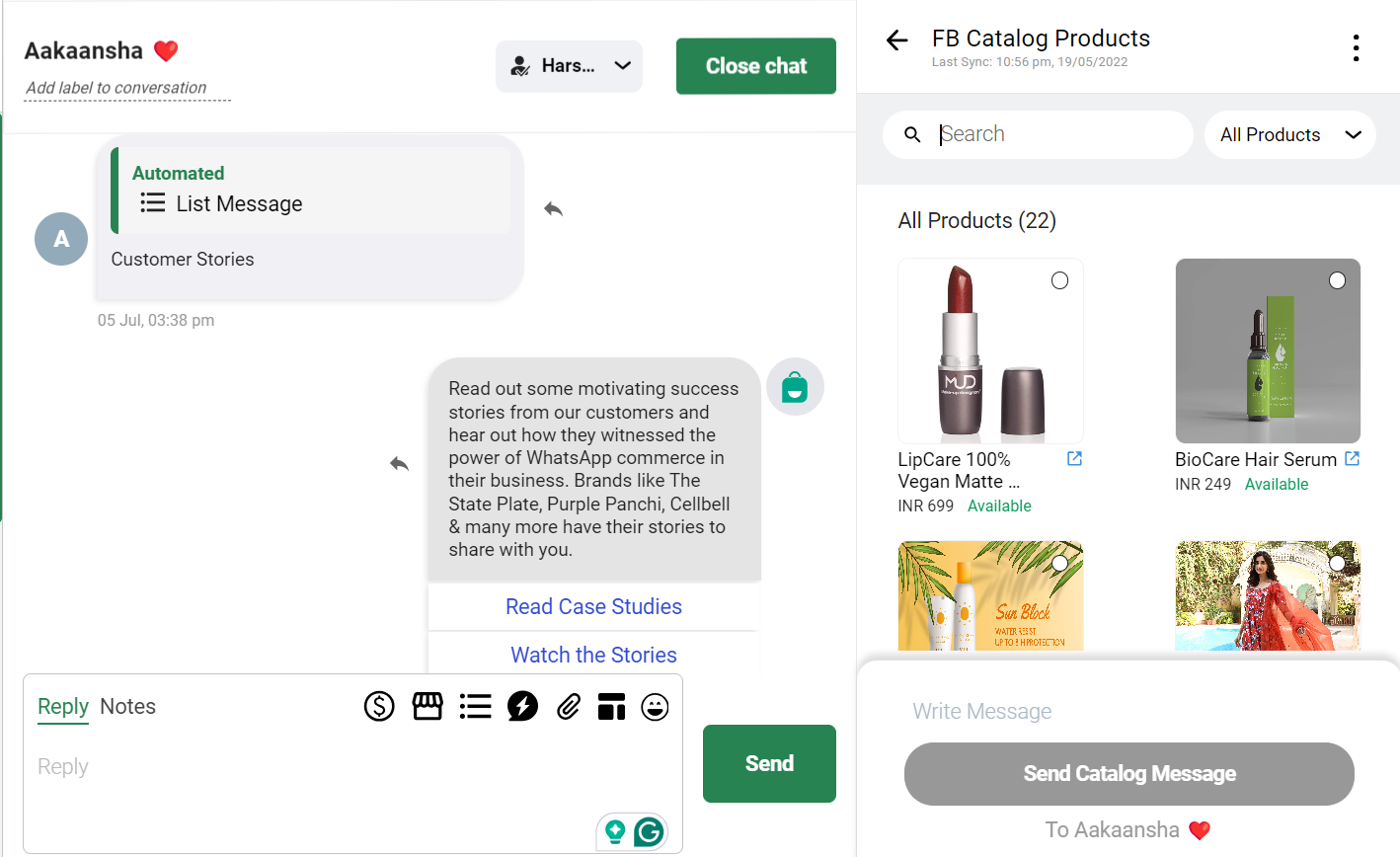Click the Watch the Stories link
The width and height of the screenshot is (1400, 857).
593,655
